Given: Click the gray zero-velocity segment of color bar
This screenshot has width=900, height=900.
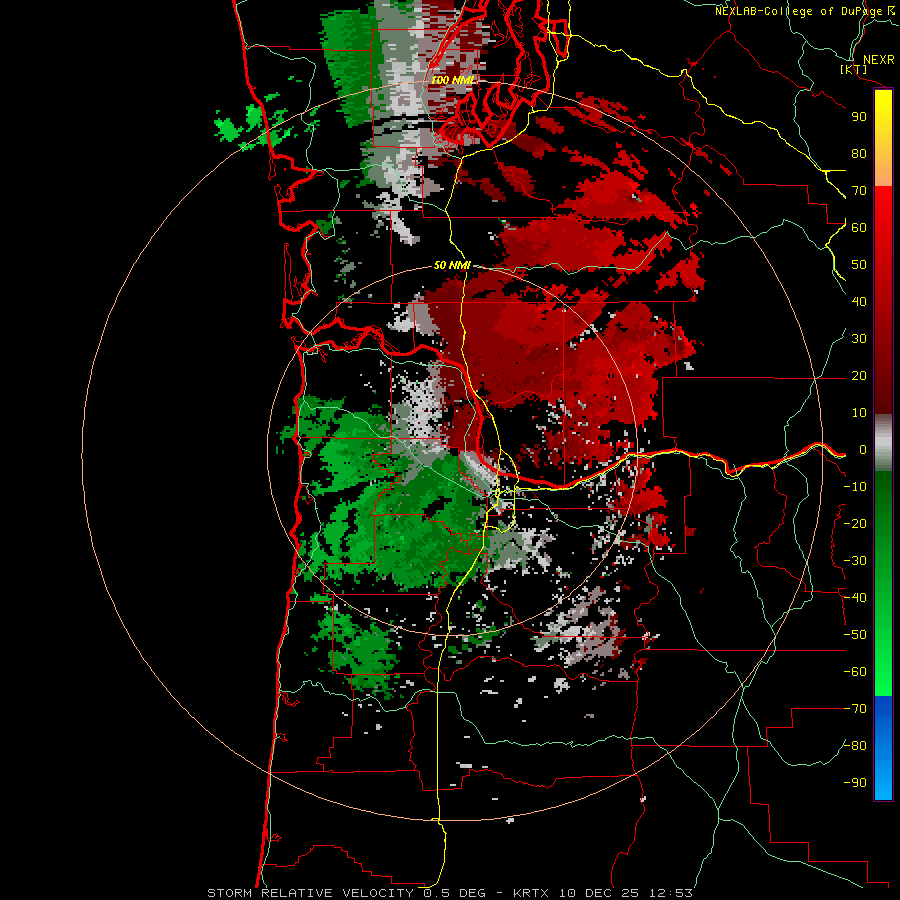Looking at the screenshot, I should pyautogui.click(x=883, y=443).
